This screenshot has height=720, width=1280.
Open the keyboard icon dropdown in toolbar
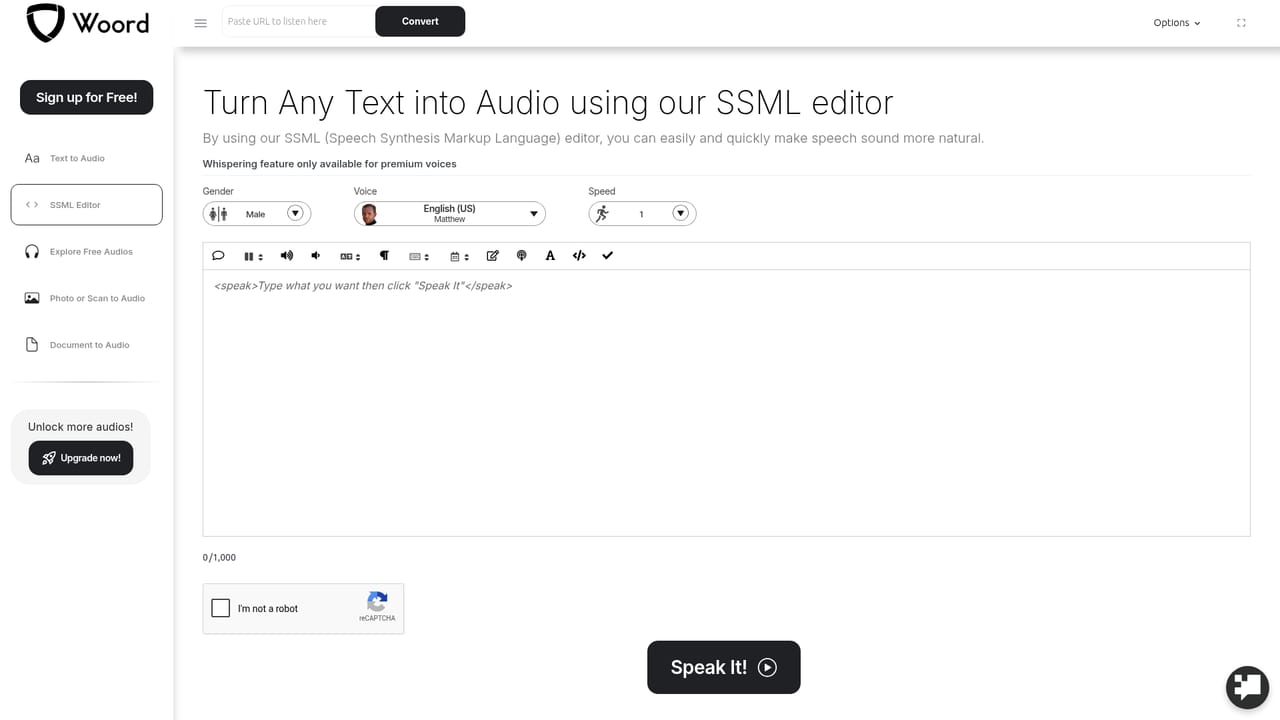tap(419, 256)
